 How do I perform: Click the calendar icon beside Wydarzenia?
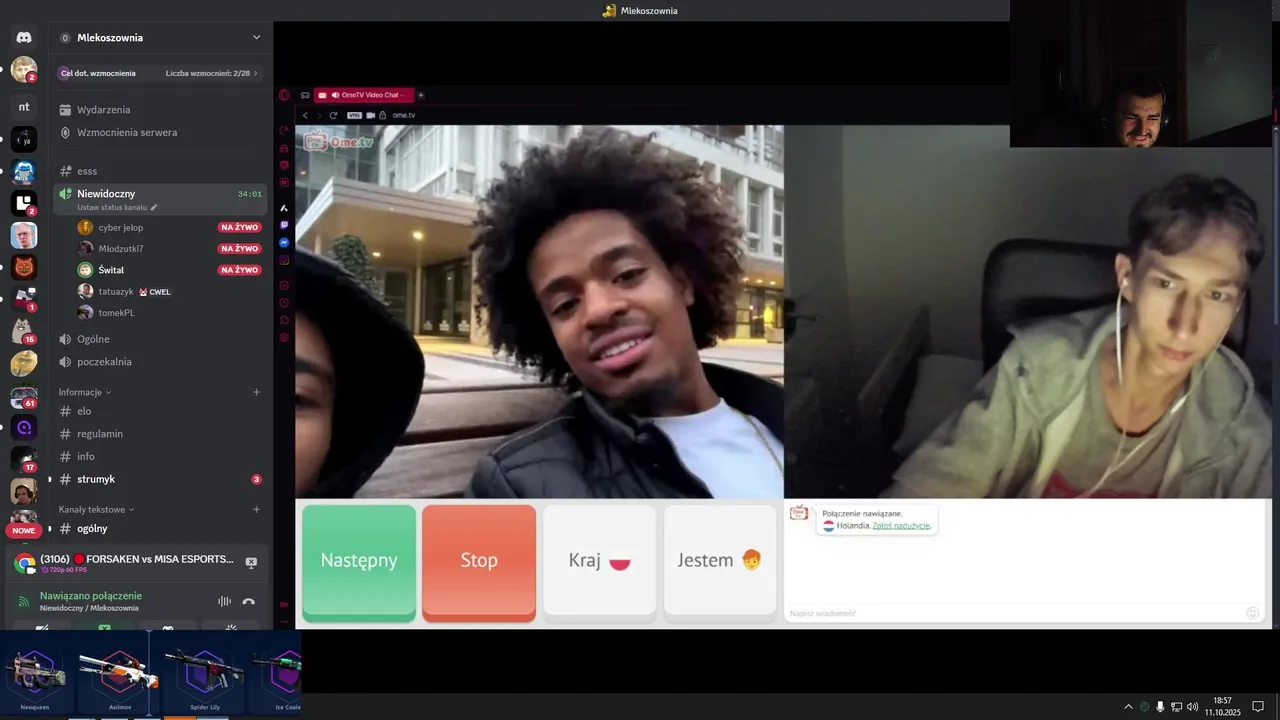(65, 110)
